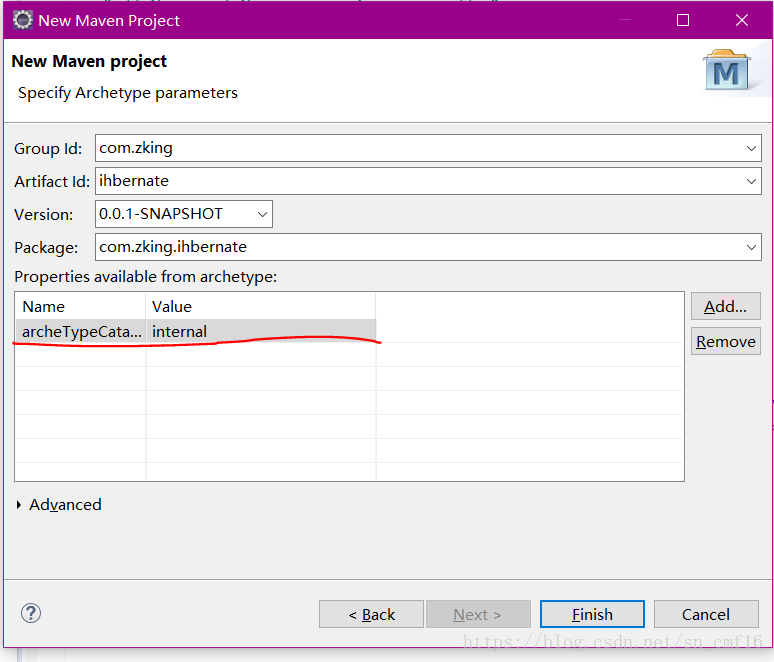Image resolution: width=774 pixels, height=662 pixels.
Task: Open the Package dropdown arrow
Action: 751,247
